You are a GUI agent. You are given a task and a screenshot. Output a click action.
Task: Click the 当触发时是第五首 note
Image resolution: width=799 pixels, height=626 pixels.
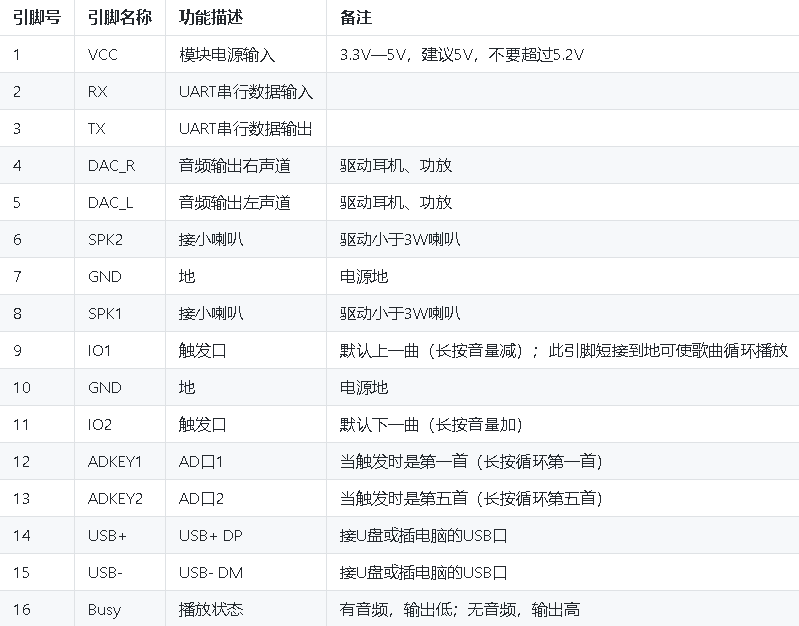(x=471, y=499)
